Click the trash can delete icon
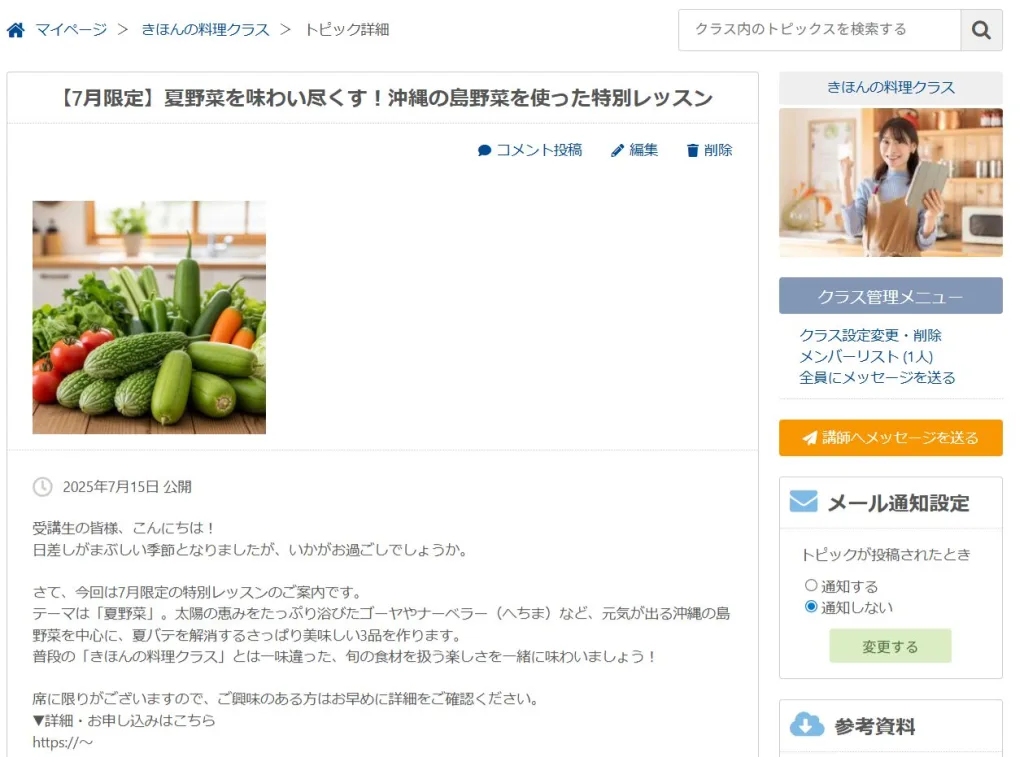This screenshot has width=1024, height=757. pos(692,151)
